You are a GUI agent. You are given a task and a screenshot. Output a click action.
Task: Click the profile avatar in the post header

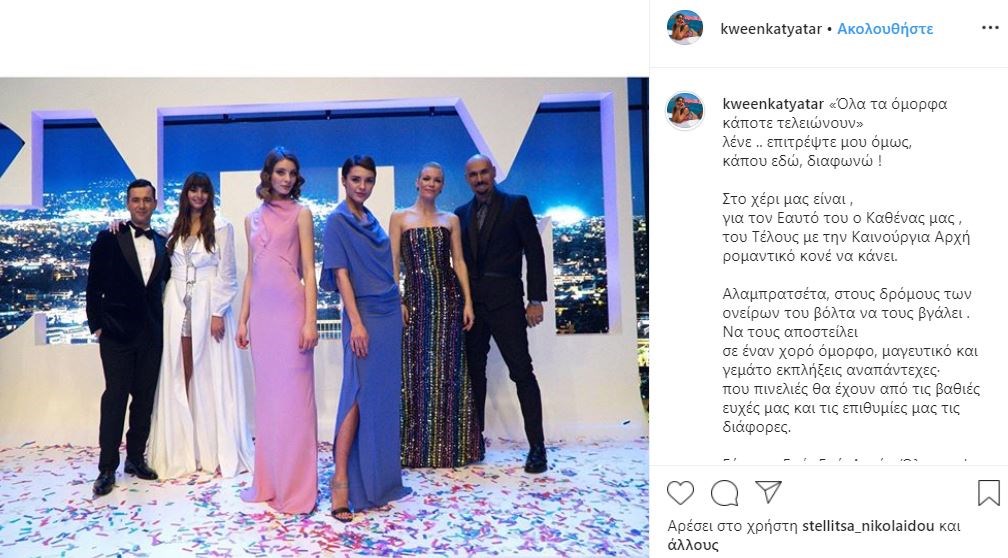pyautogui.click(x=685, y=28)
